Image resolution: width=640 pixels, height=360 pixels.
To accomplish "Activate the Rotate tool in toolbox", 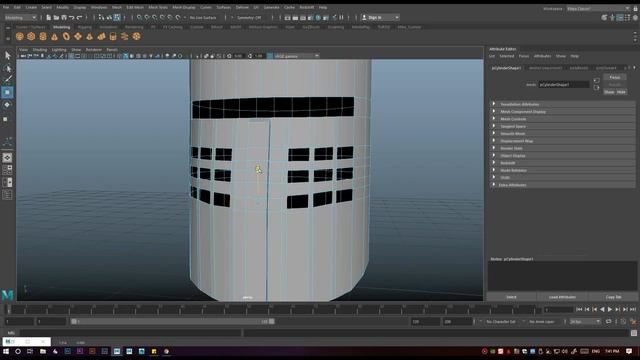I will tap(7, 105).
